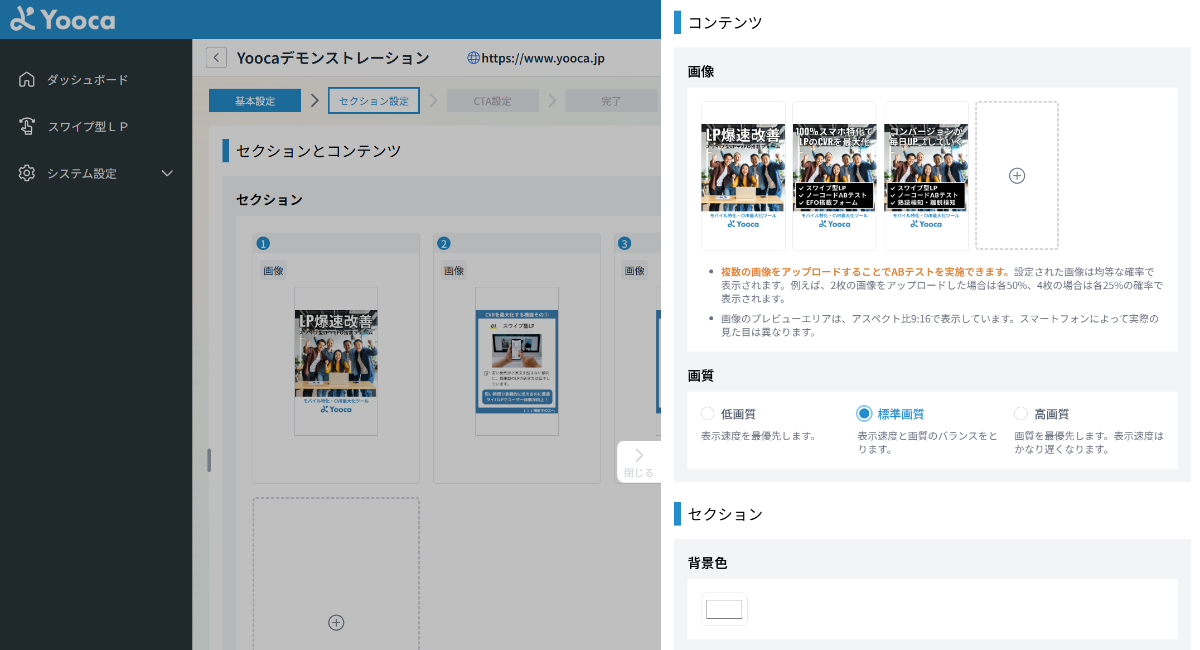Click the back arrow next to Yoocaデモンストレーション
This screenshot has height=650, width=1200.
tap(216, 57)
